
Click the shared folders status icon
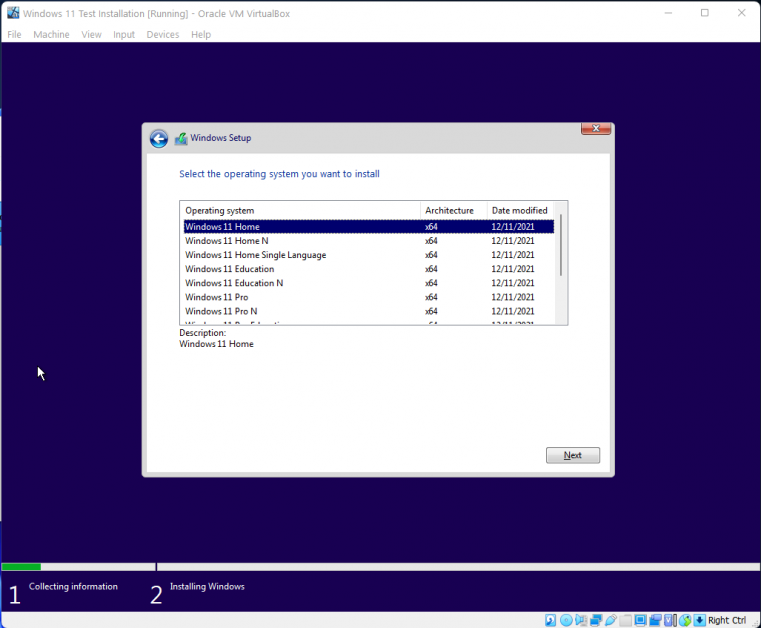click(x=625, y=620)
